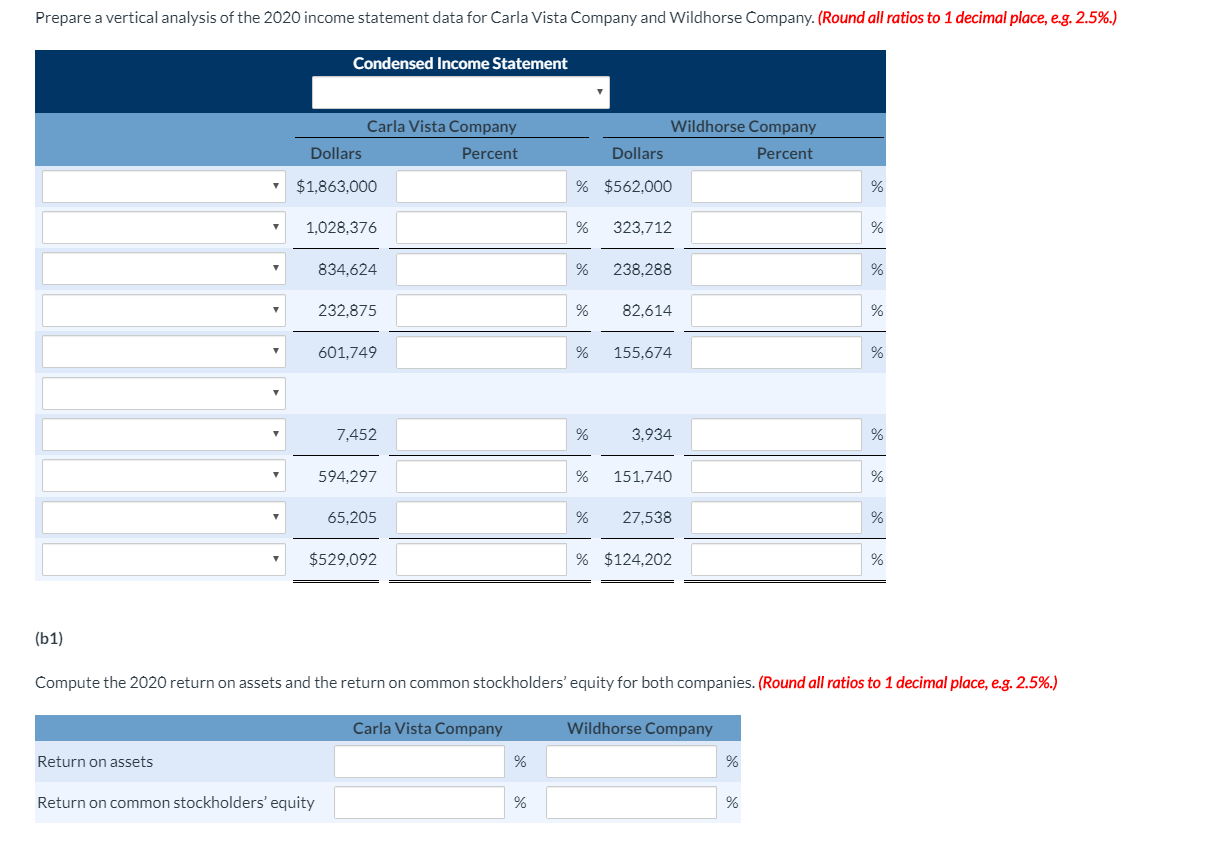Image resolution: width=1205 pixels, height=841 pixels.
Task: Click the Wildhorse percent box beside 155,674
Action: click(x=775, y=352)
